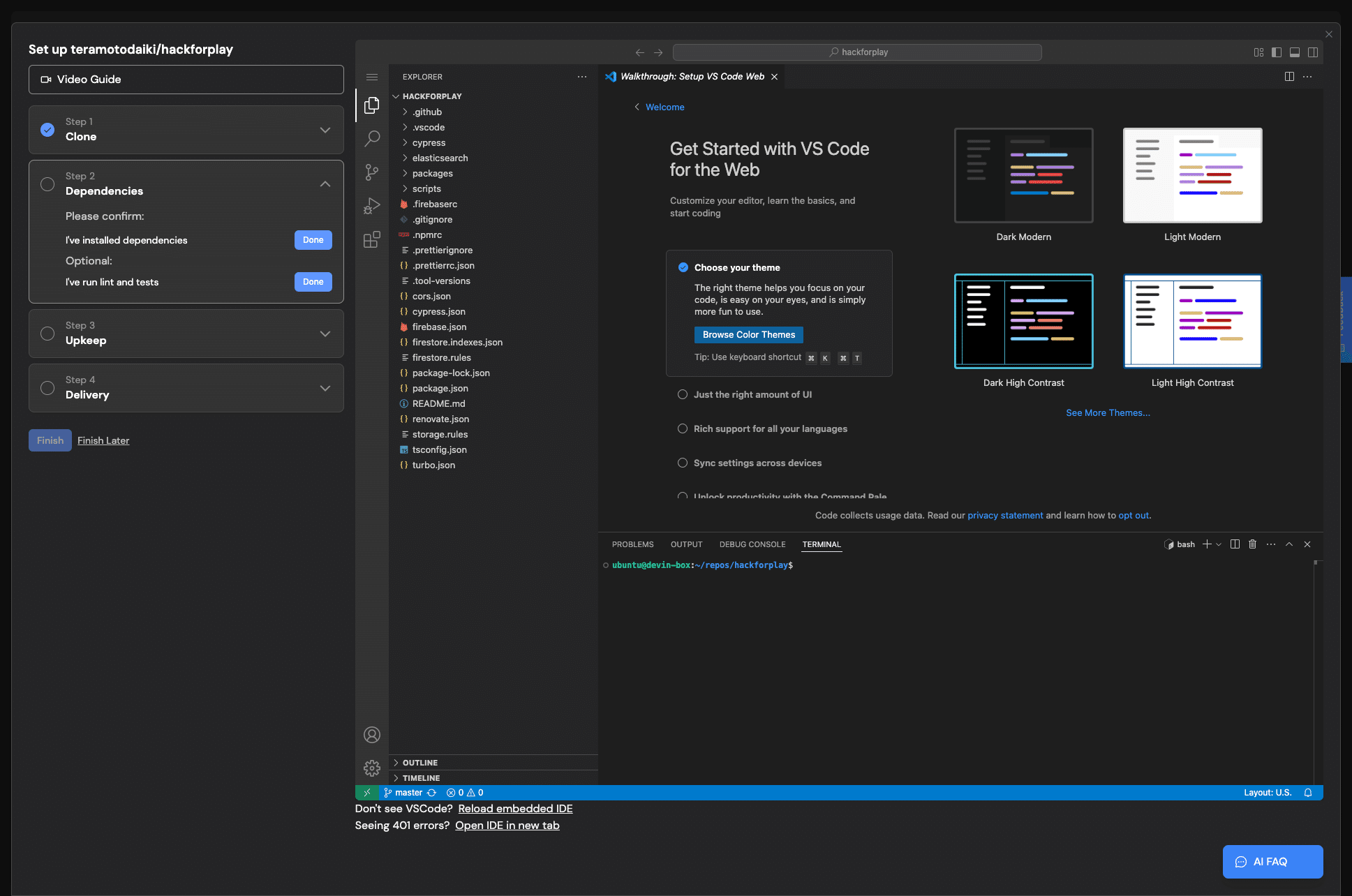Open terminal panel more actions ellipsis
Viewport: 1352px width, 896px height.
(1271, 544)
